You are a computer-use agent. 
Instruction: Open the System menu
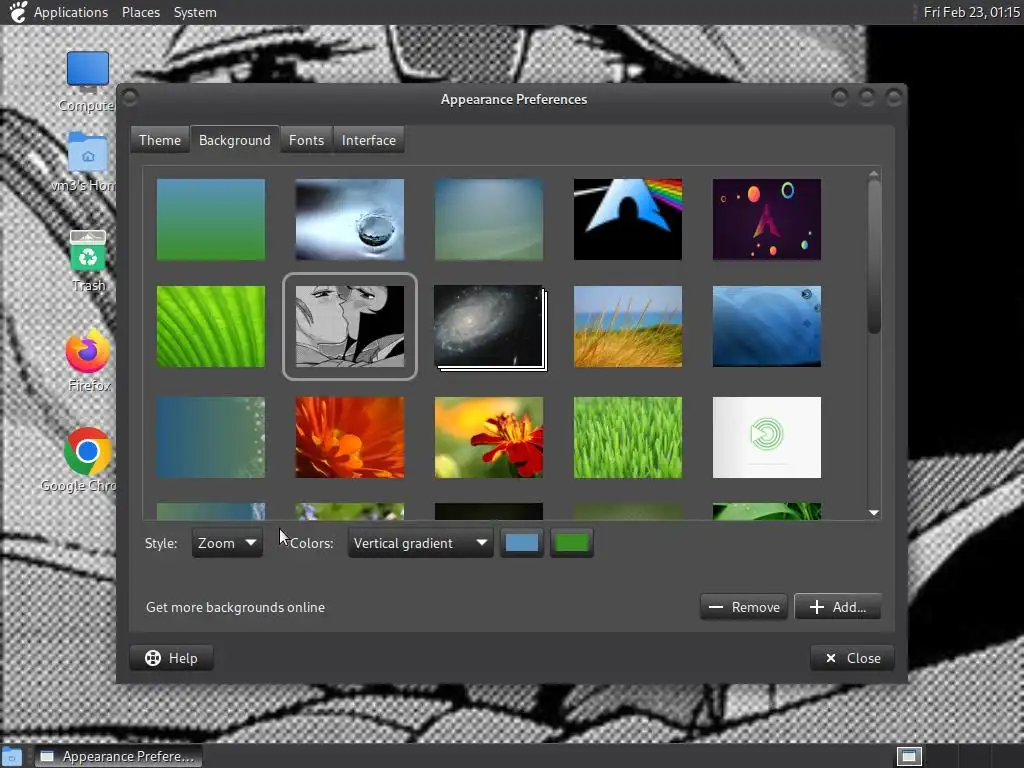[195, 12]
